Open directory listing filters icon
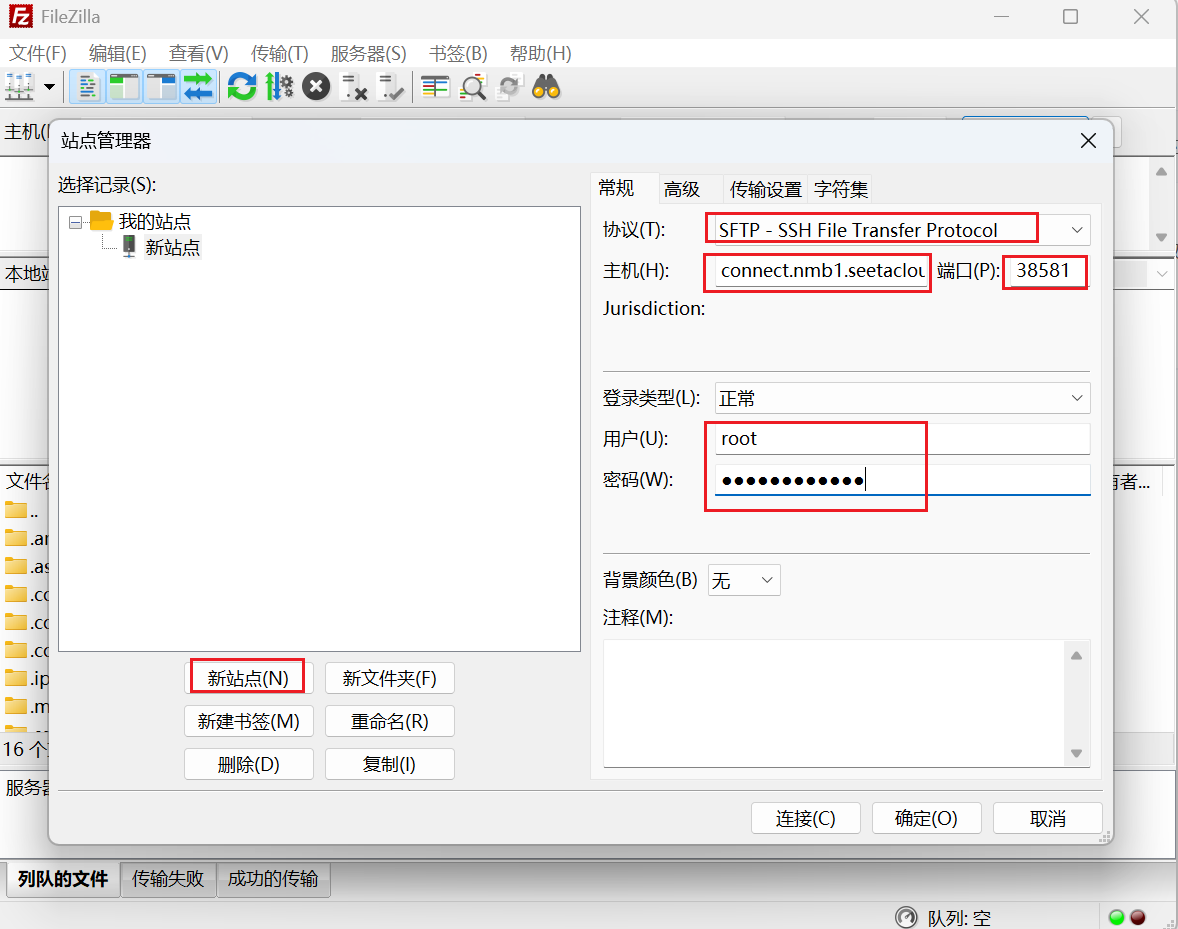Viewport: 1178px width, 929px height. pyautogui.click(x=435, y=87)
